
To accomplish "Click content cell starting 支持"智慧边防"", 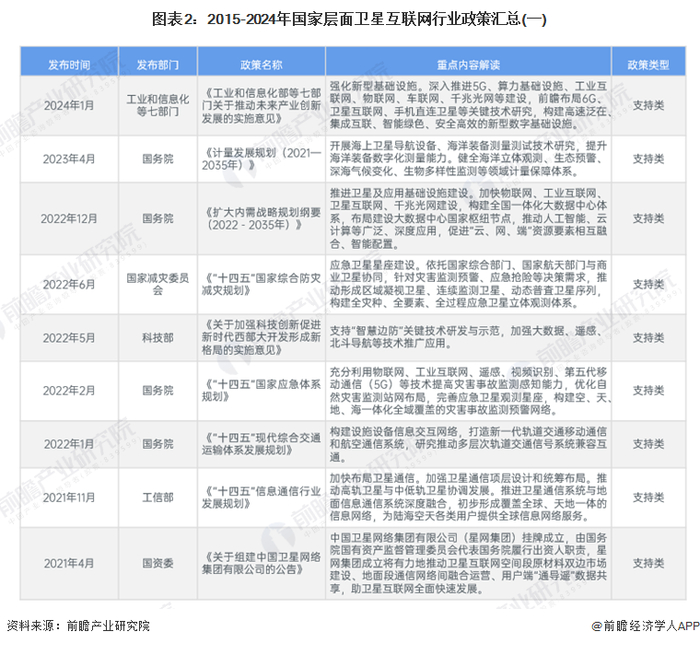I will click(468, 338).
